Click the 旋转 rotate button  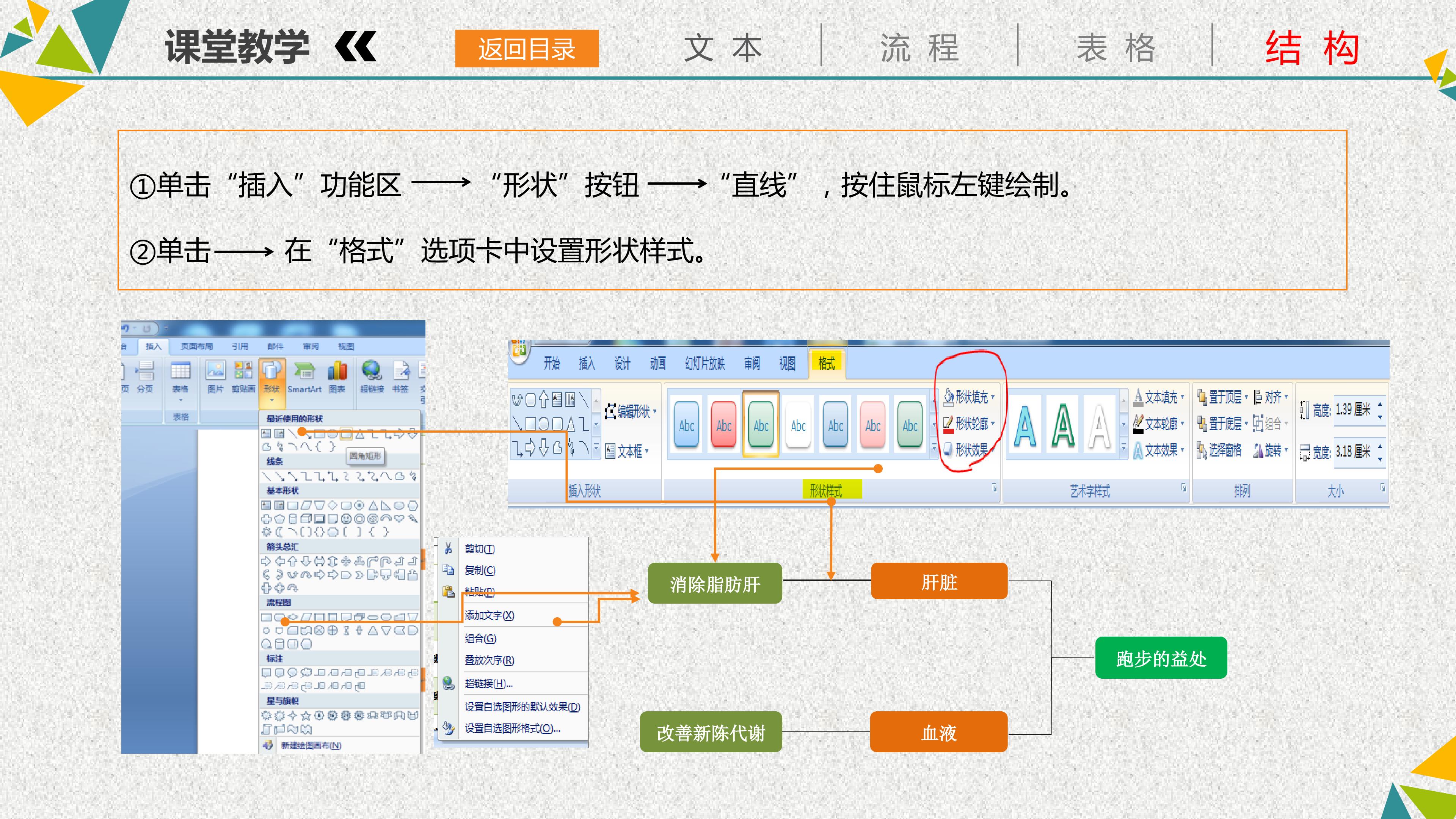click(x=1270, y=450)
